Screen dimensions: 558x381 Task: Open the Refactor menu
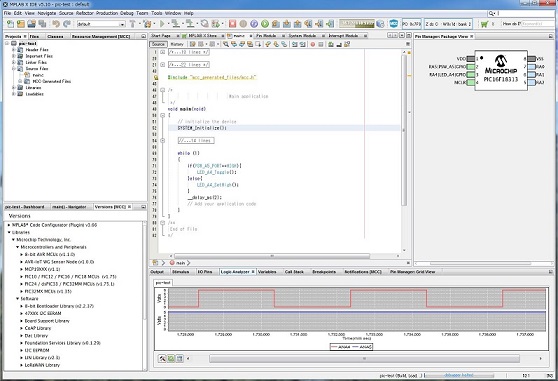[x=85, y=13]
